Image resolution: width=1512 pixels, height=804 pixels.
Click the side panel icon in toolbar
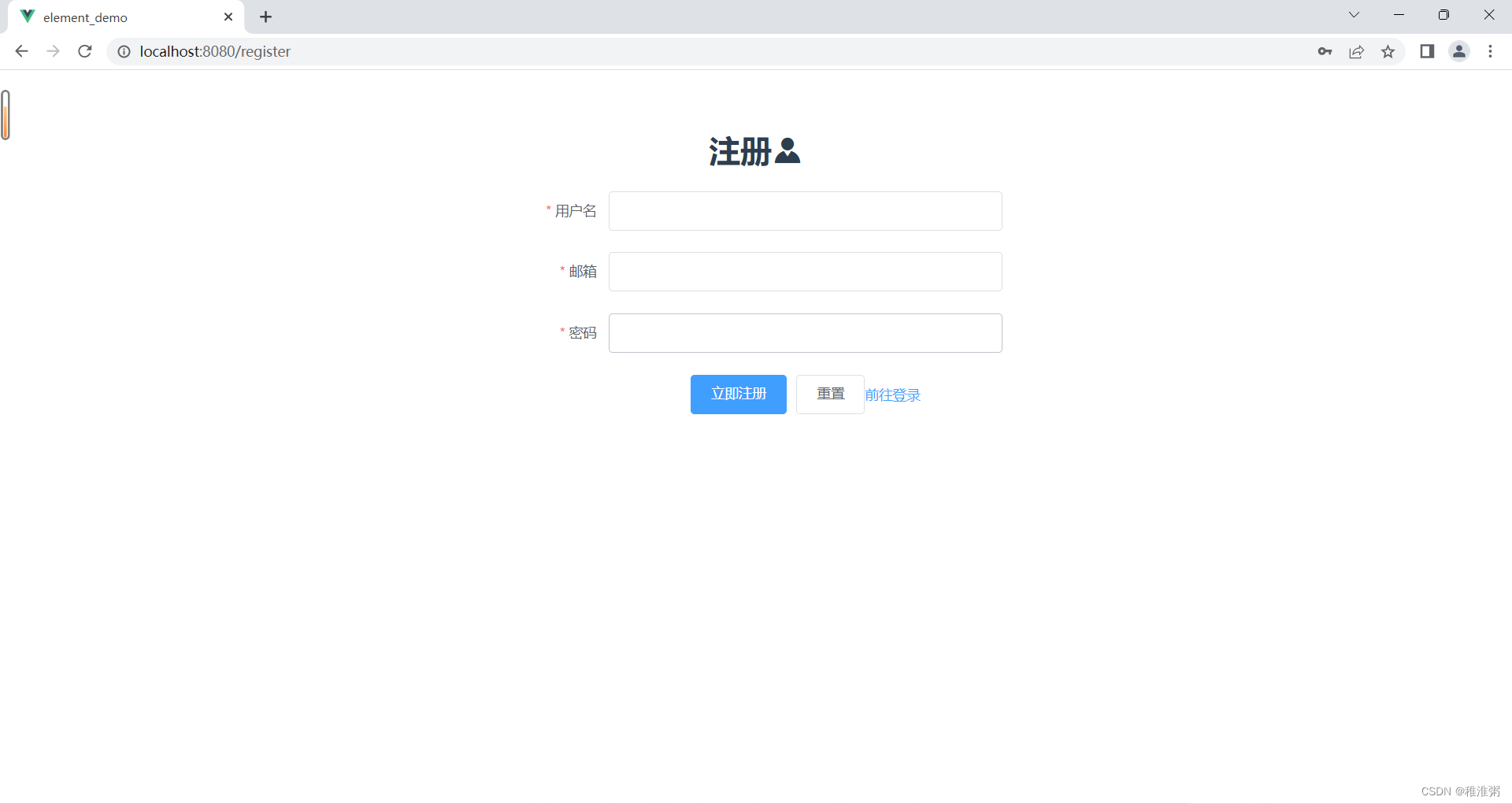pos(1427,51)
